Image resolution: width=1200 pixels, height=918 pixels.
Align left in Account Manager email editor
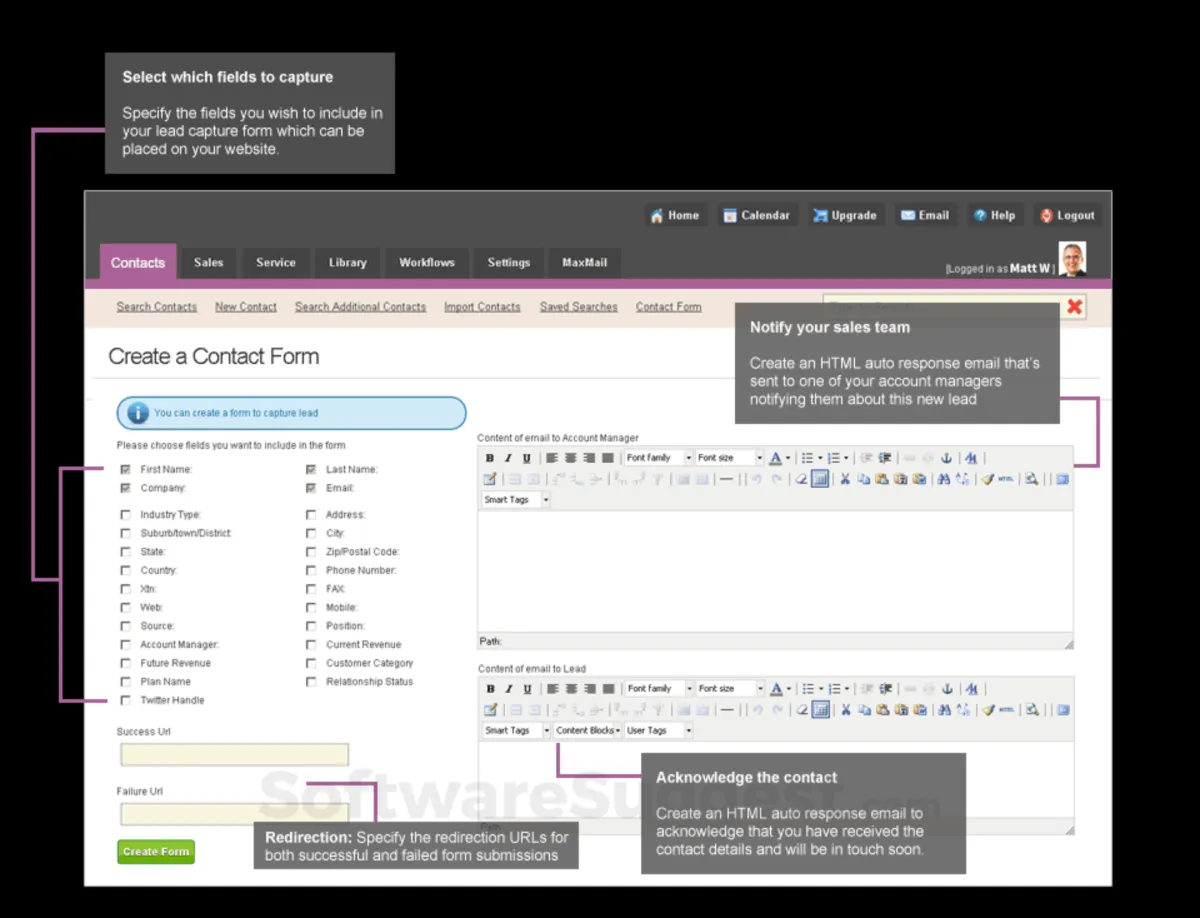(x=552, y=458)
